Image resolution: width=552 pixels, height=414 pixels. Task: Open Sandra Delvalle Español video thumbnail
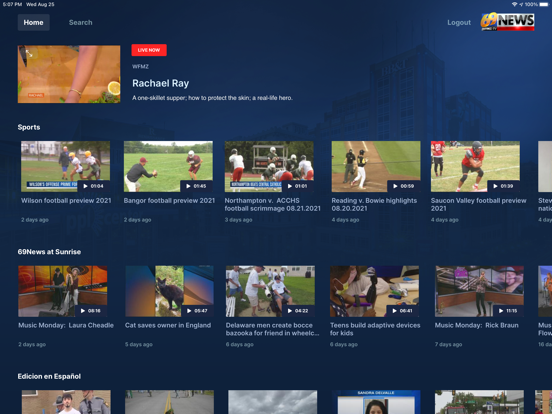(376, 402)
